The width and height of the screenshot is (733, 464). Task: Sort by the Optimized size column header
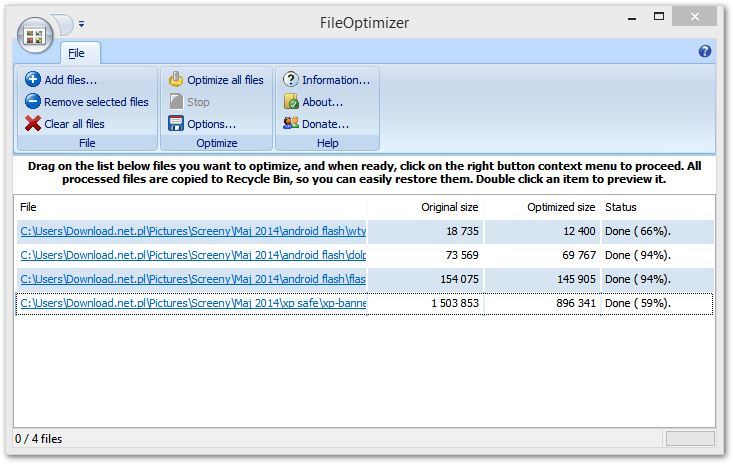pyautogui.click(x=542, y=207)
